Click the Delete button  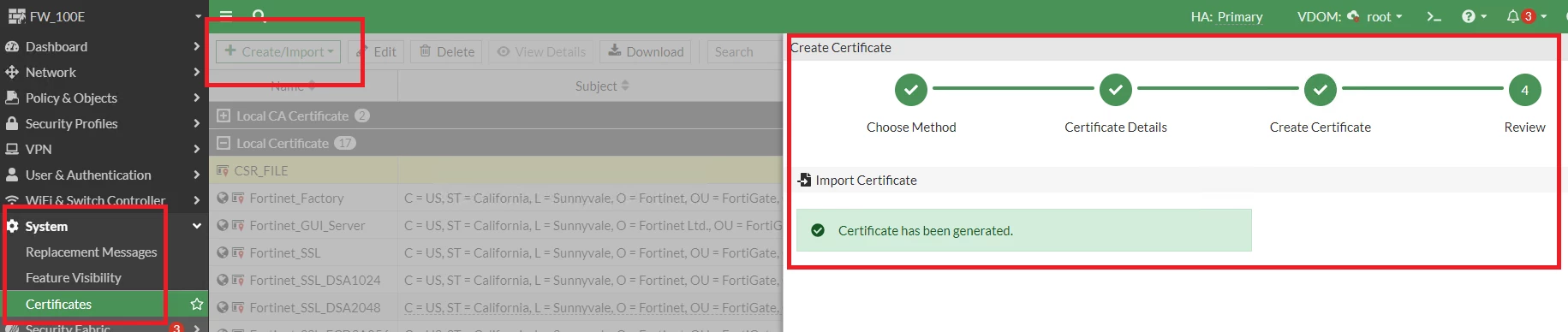[447, 51]
